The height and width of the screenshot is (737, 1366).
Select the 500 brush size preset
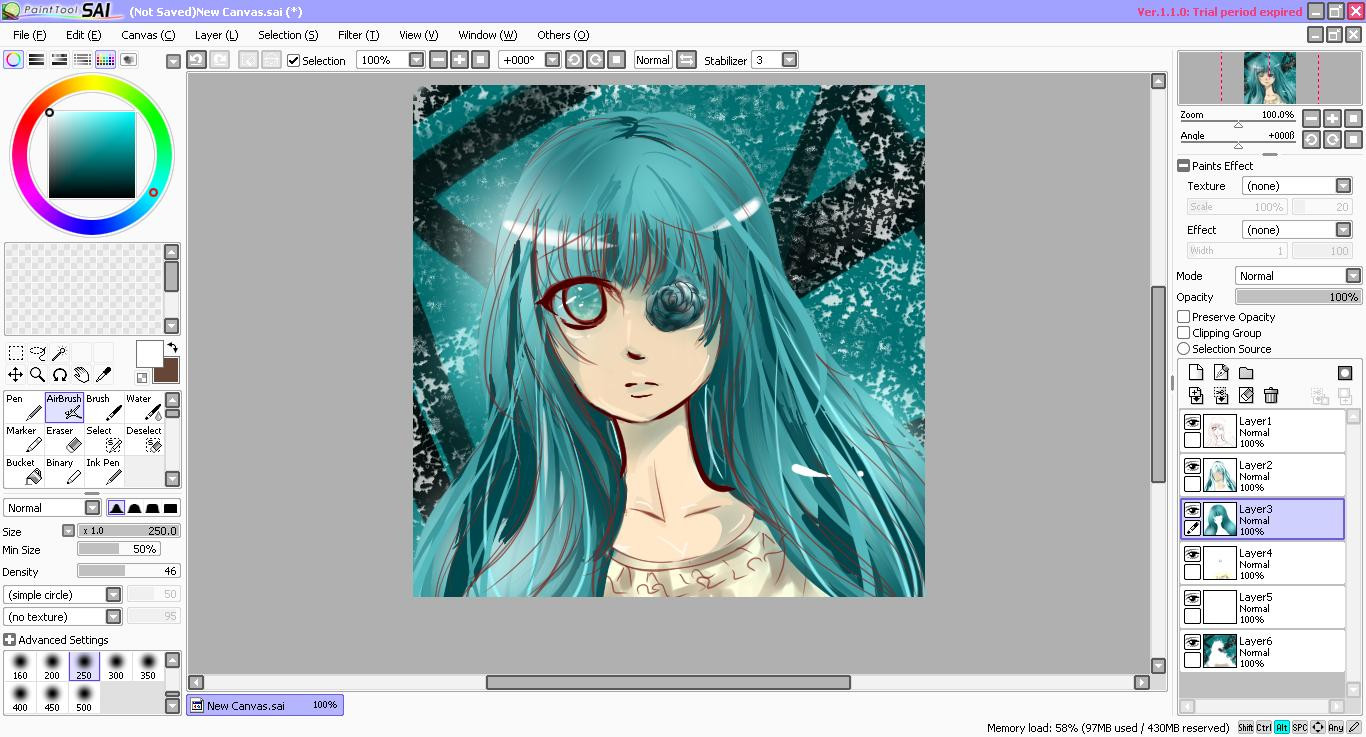(x=84, y=699)
